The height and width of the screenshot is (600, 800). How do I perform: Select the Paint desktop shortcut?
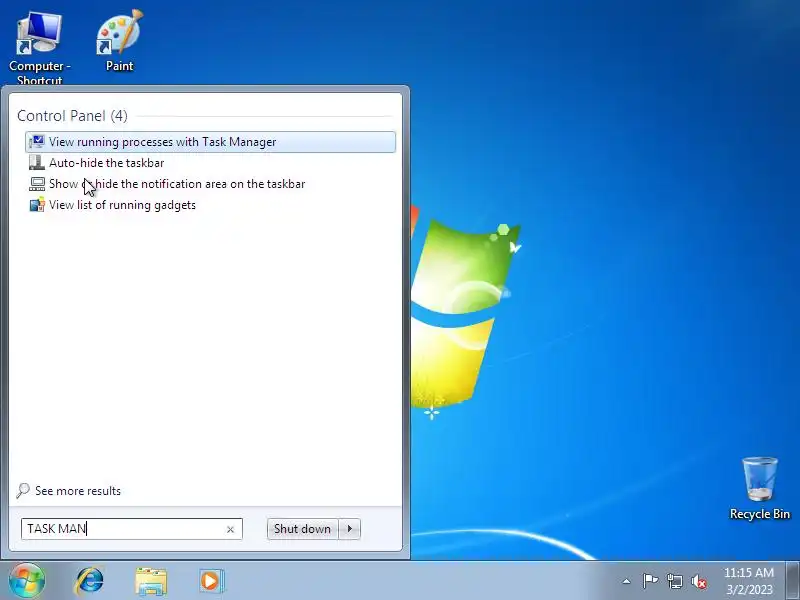[119, 41]
